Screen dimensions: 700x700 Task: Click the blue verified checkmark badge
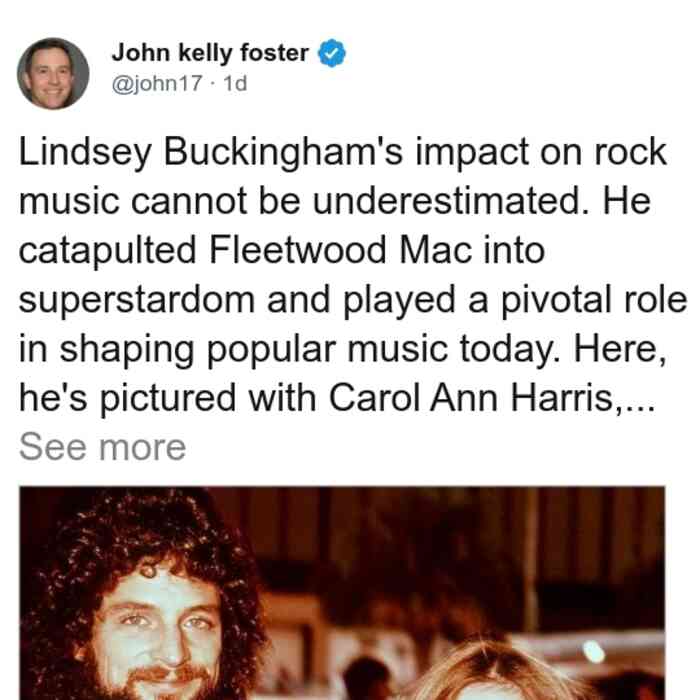pyautogui.click(x=331, y=53)
